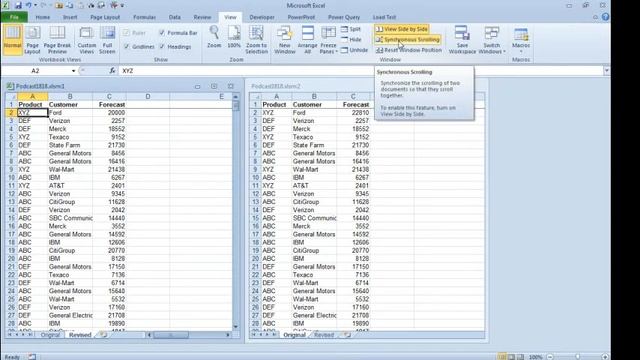Save Workspace layout
Image resolution: width=640 pixels, height=360 pixels.
tap(462, 40)
